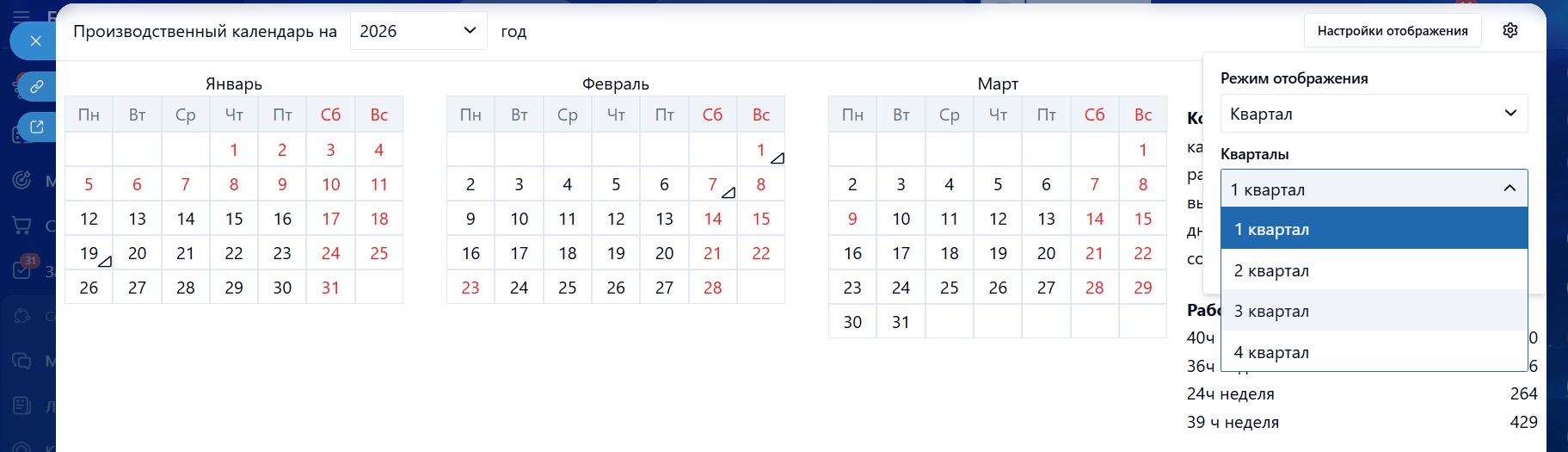The width and height of the screenshot is (1568, 452).
Task: Click the '39 ч неделя' row label
Action: tap(1233, 422)
